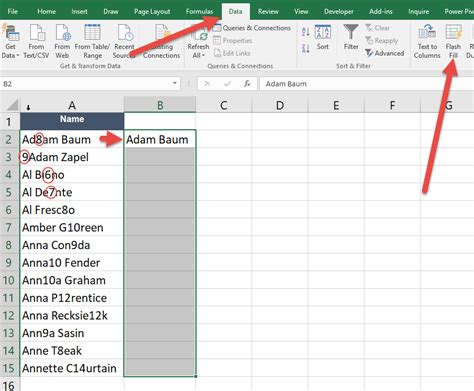
Task: Click the Refresh All button
Action: point(198,42)
